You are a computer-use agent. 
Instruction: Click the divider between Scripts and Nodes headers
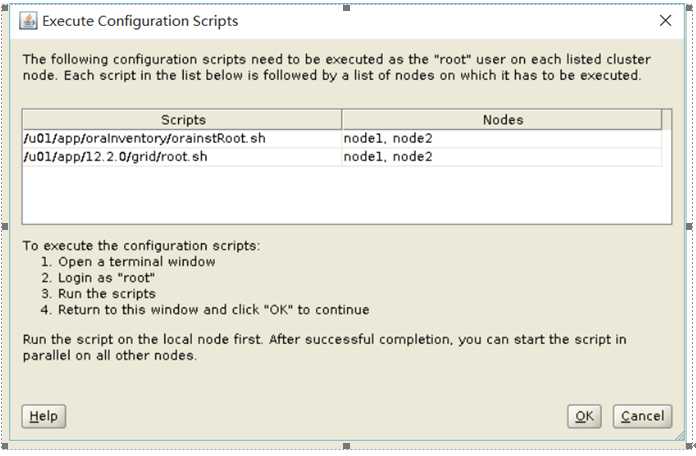coord(342,120)
